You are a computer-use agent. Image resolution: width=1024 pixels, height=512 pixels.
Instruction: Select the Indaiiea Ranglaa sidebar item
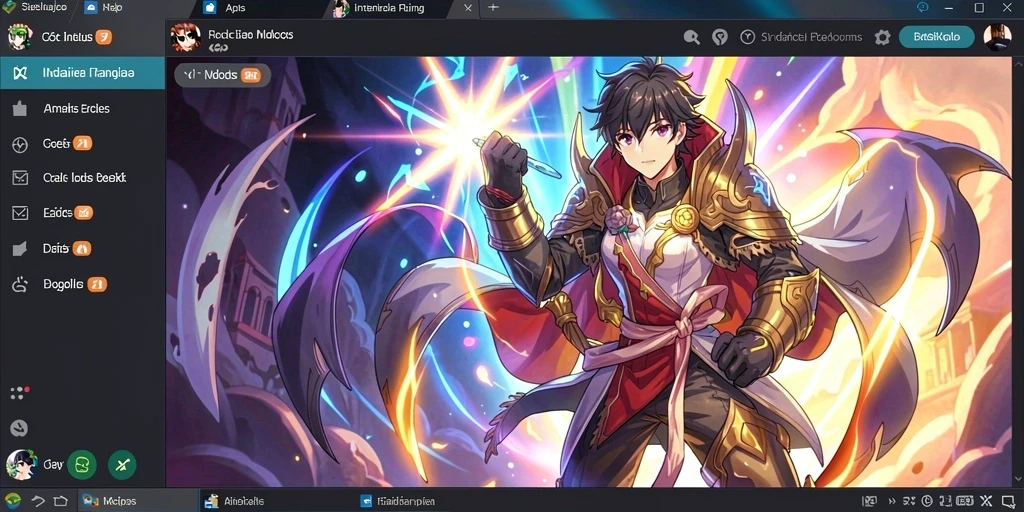82,73
